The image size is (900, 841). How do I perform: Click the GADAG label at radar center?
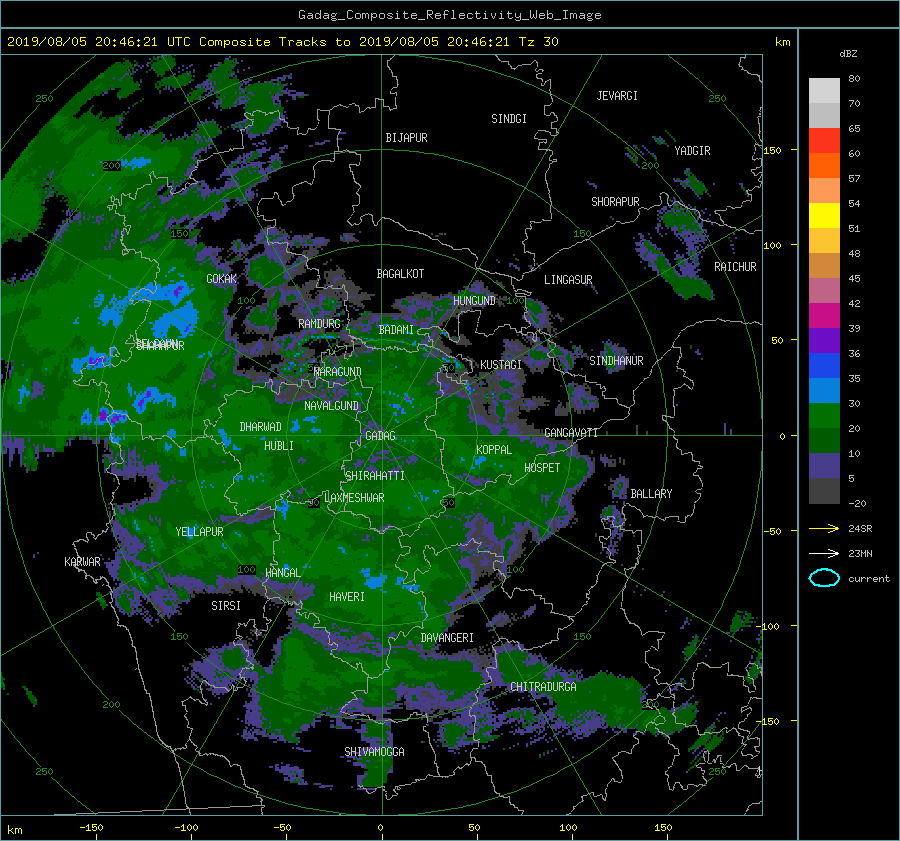pyautogui.click(x=381, y=436)
